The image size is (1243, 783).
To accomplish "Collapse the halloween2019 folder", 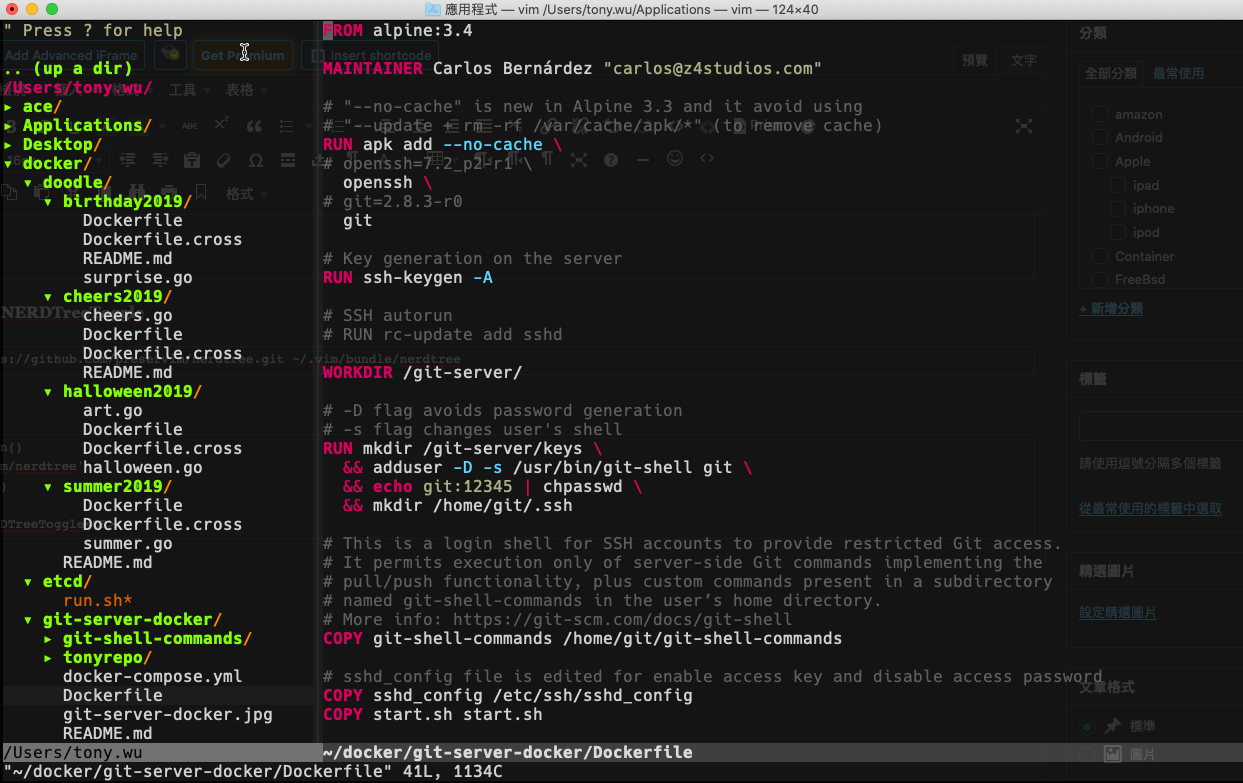I will pos(48,391).
